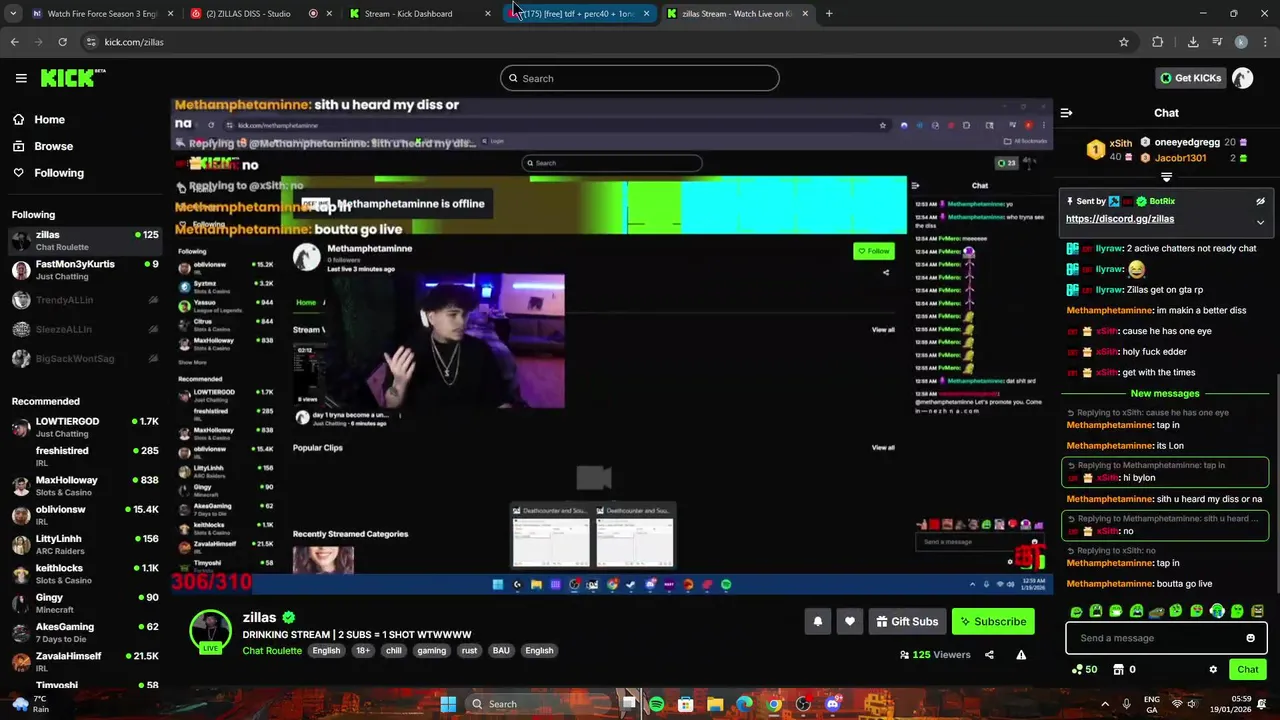
Task: Collapse the chat panel with arrow icon
Action: tap(1066, 113)
